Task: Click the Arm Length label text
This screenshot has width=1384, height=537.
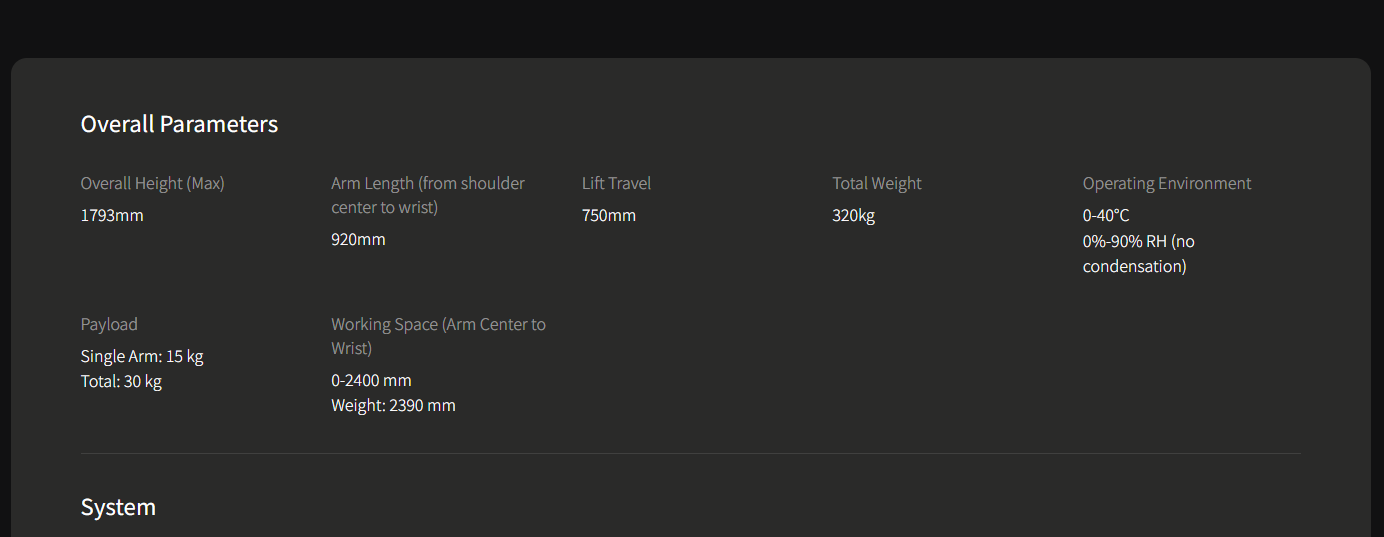Action: [428, 195]
